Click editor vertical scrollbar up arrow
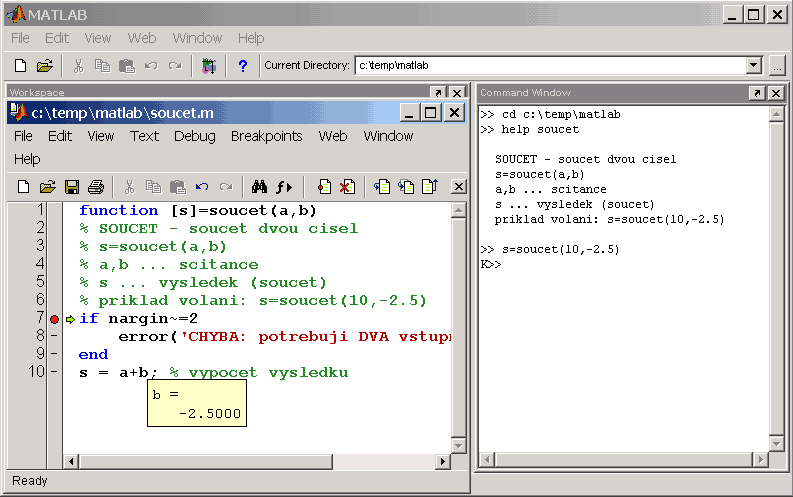 [459, 210]
